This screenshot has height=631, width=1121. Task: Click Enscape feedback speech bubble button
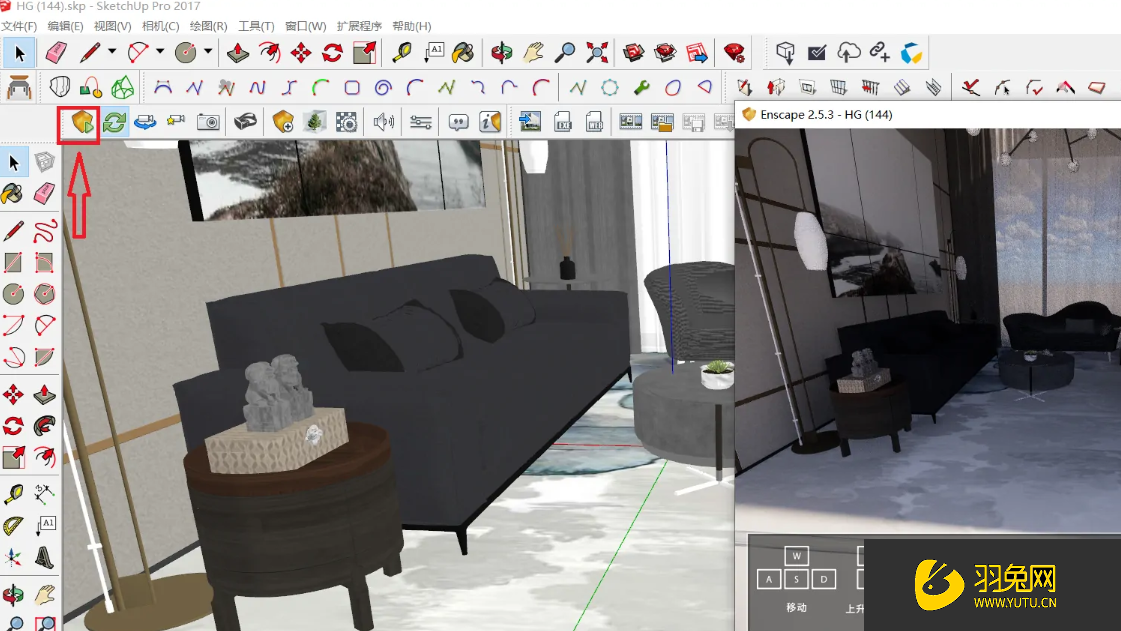click(459, 123)
